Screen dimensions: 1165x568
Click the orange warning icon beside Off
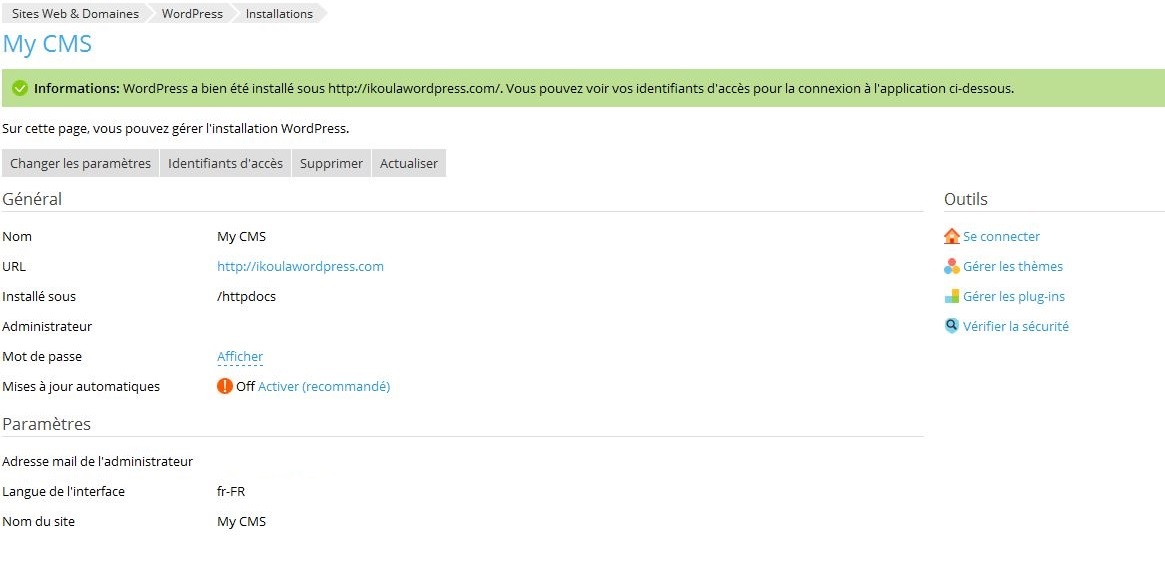pos(225,387)
